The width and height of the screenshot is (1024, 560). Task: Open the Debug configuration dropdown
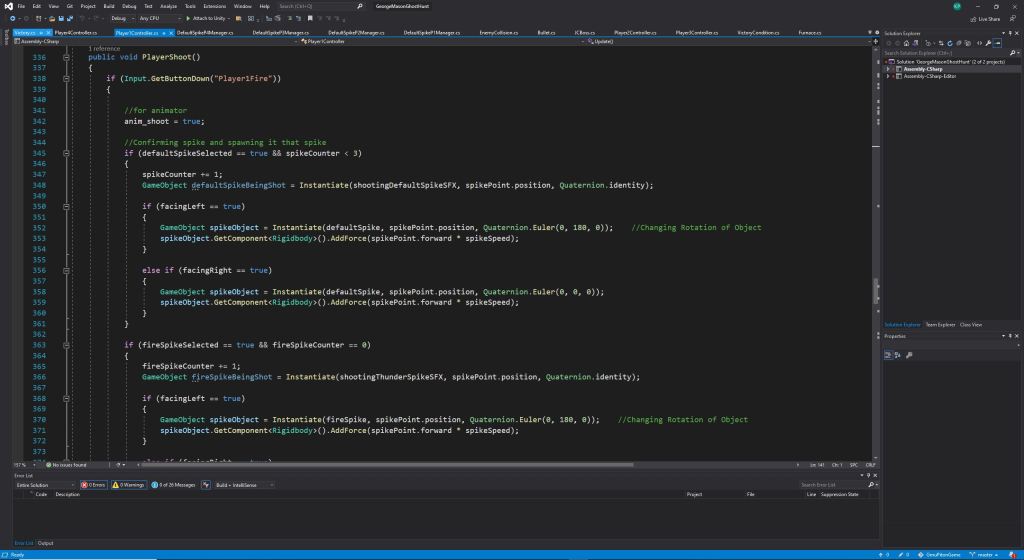[x=120, y=18]
